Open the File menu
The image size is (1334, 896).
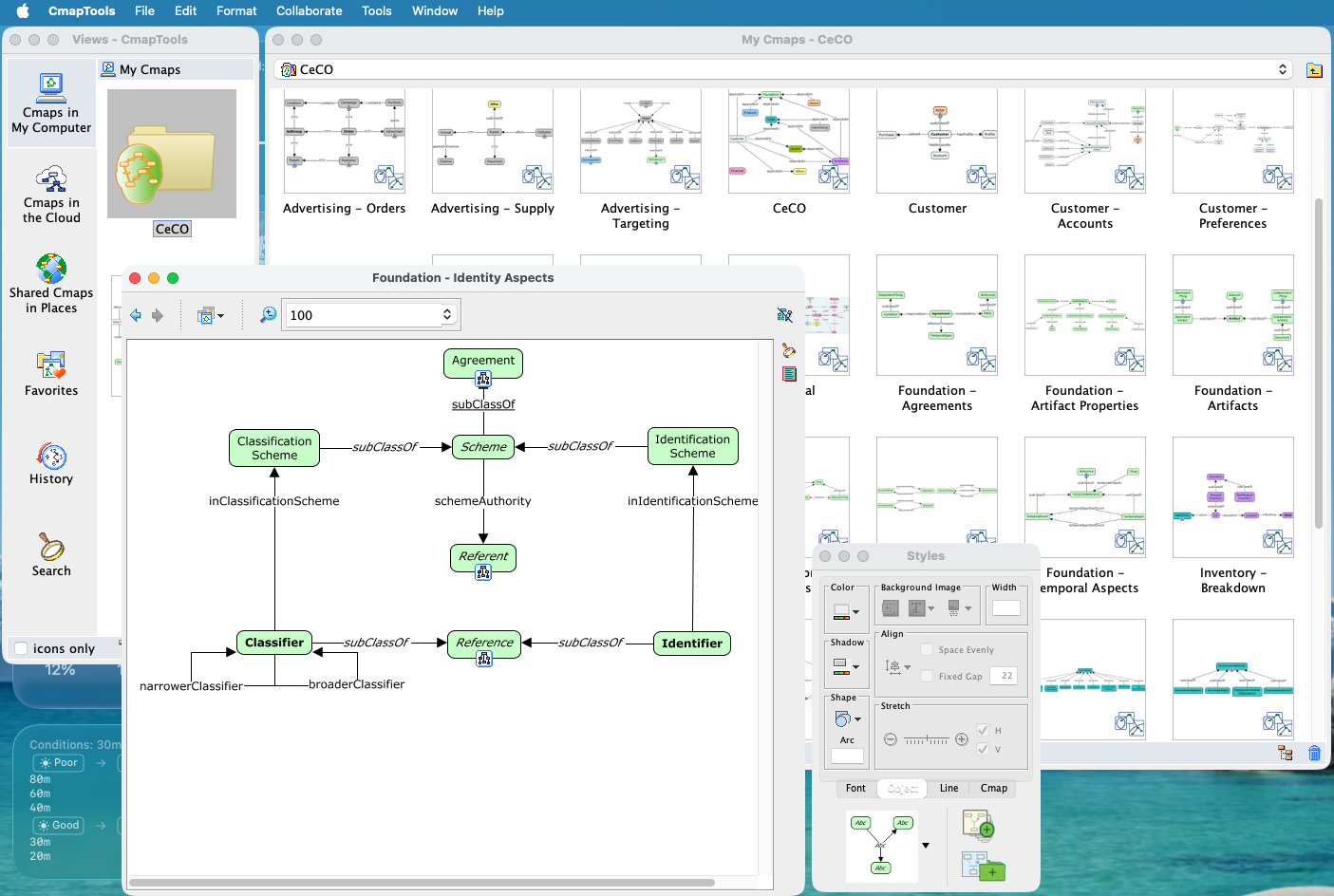(x=144, y=11)
